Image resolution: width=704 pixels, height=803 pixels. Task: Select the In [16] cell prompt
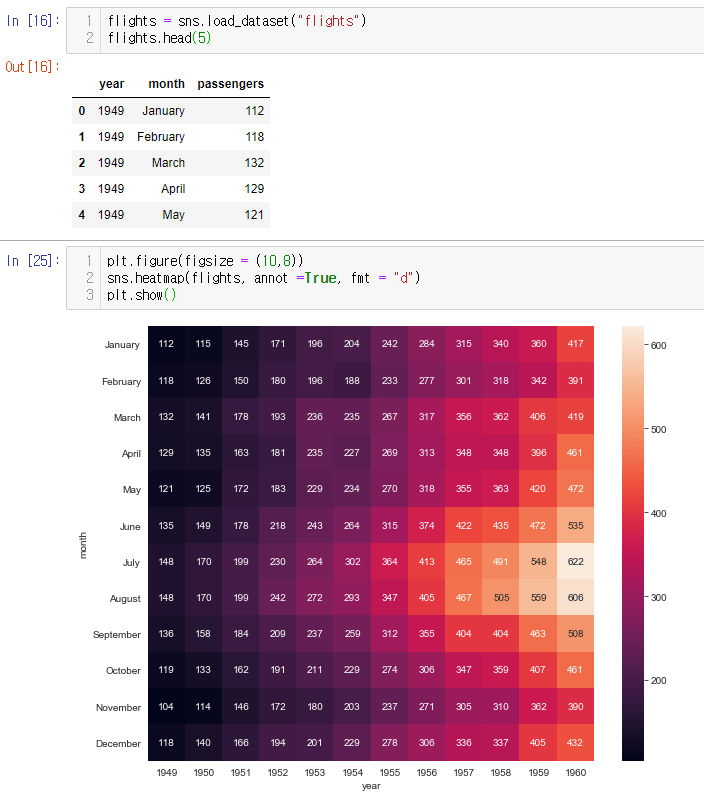click(x=32, y=21)
